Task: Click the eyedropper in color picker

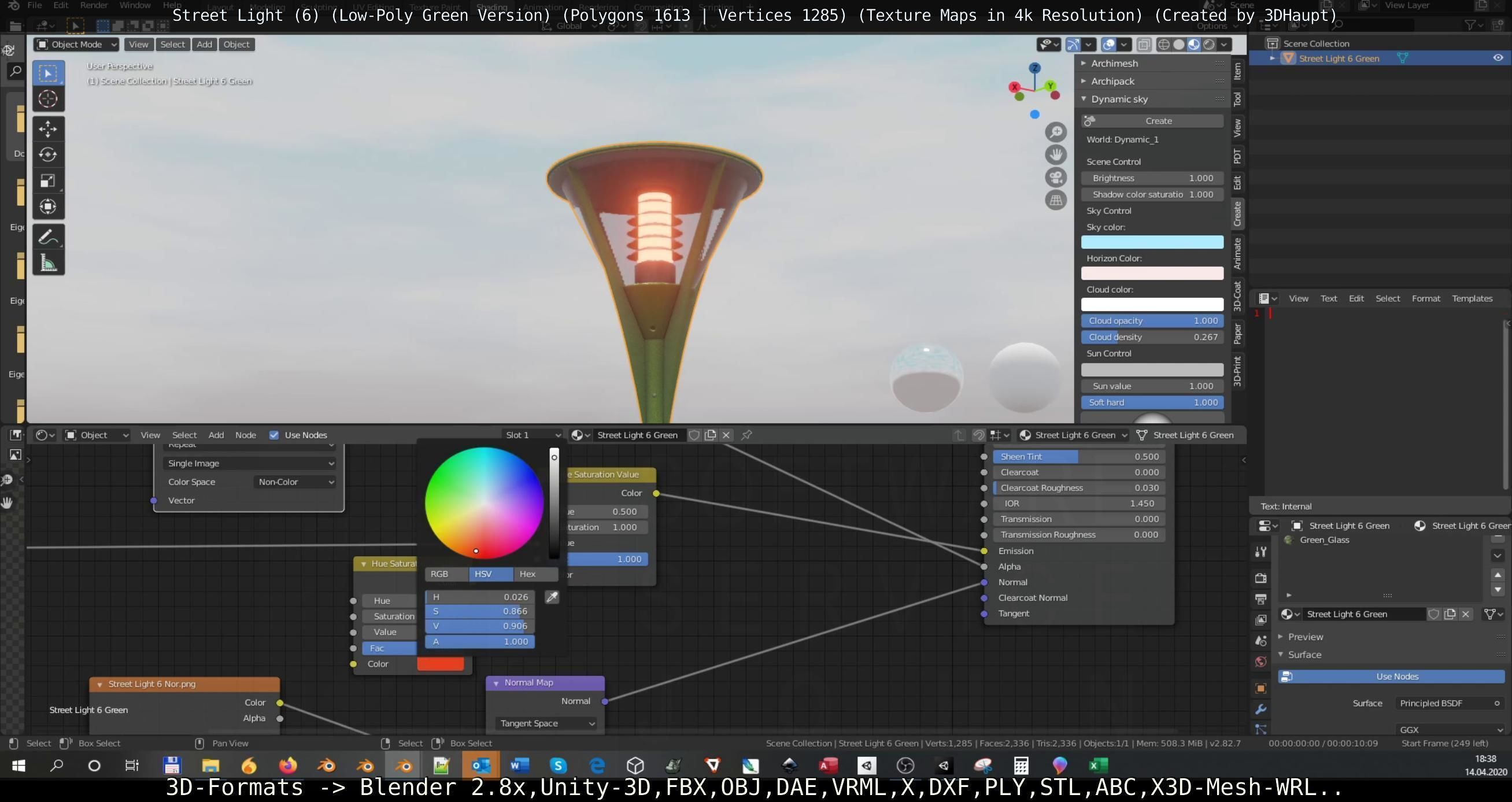Action: [x=552, y=597]
